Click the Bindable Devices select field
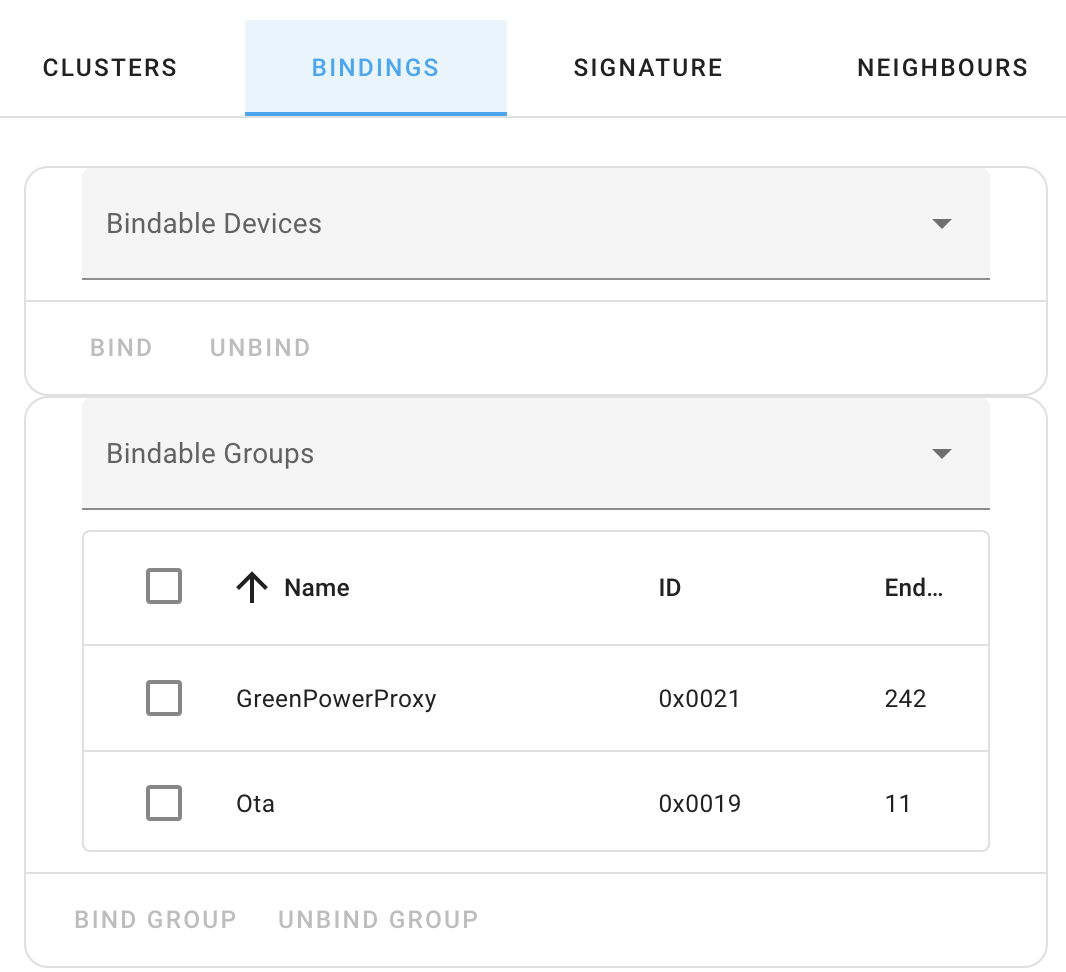This screenshot has width=1066, height=972. coord(500,224)
